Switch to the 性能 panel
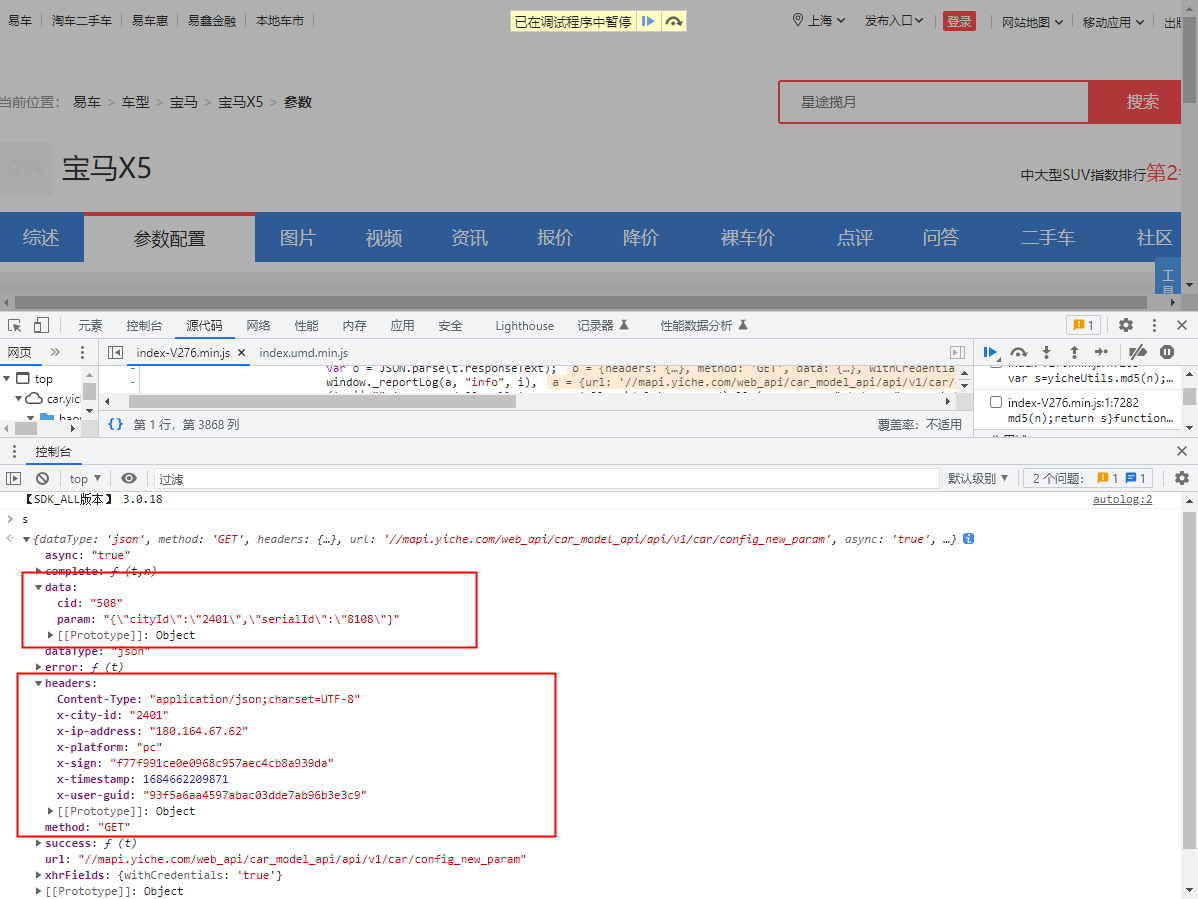 [306, 325]
